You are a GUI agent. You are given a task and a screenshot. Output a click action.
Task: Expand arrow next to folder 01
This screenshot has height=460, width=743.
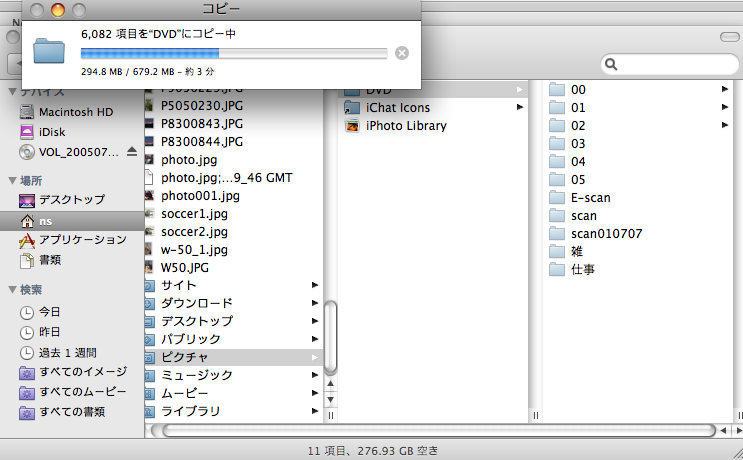click(725, 107)
